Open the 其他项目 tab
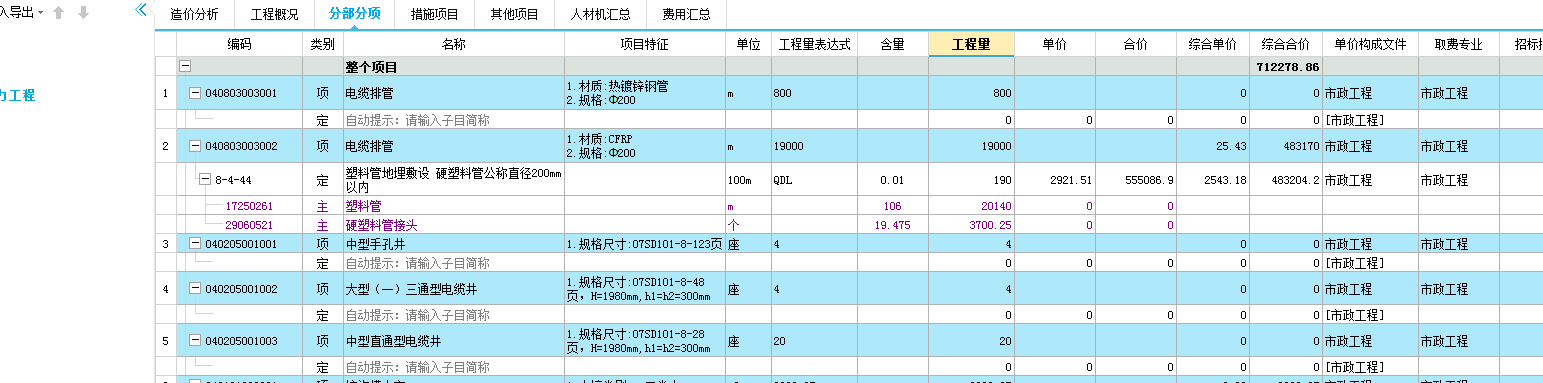The height and width of the screenshot is (383, 1543). pos(514,15)
